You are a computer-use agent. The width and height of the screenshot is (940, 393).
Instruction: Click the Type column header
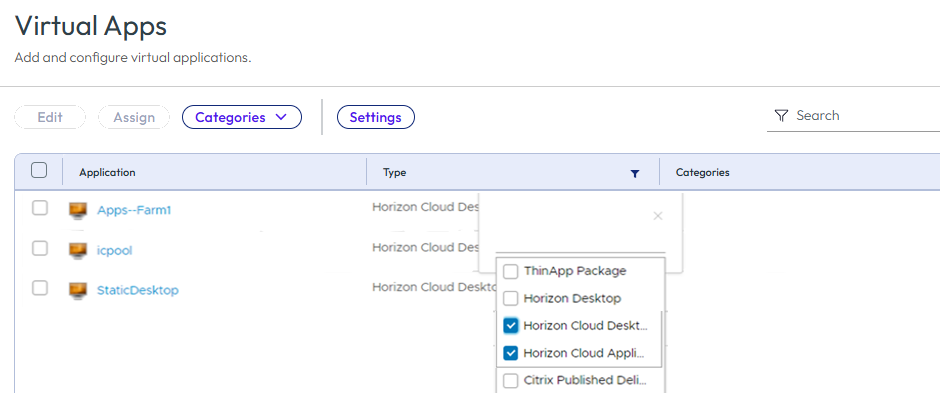click(x=394, y=173)
